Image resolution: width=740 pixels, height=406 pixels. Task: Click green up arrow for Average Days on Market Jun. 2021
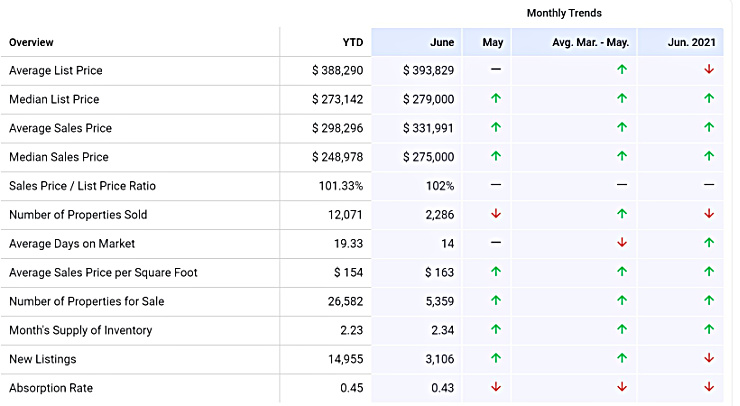708,243
